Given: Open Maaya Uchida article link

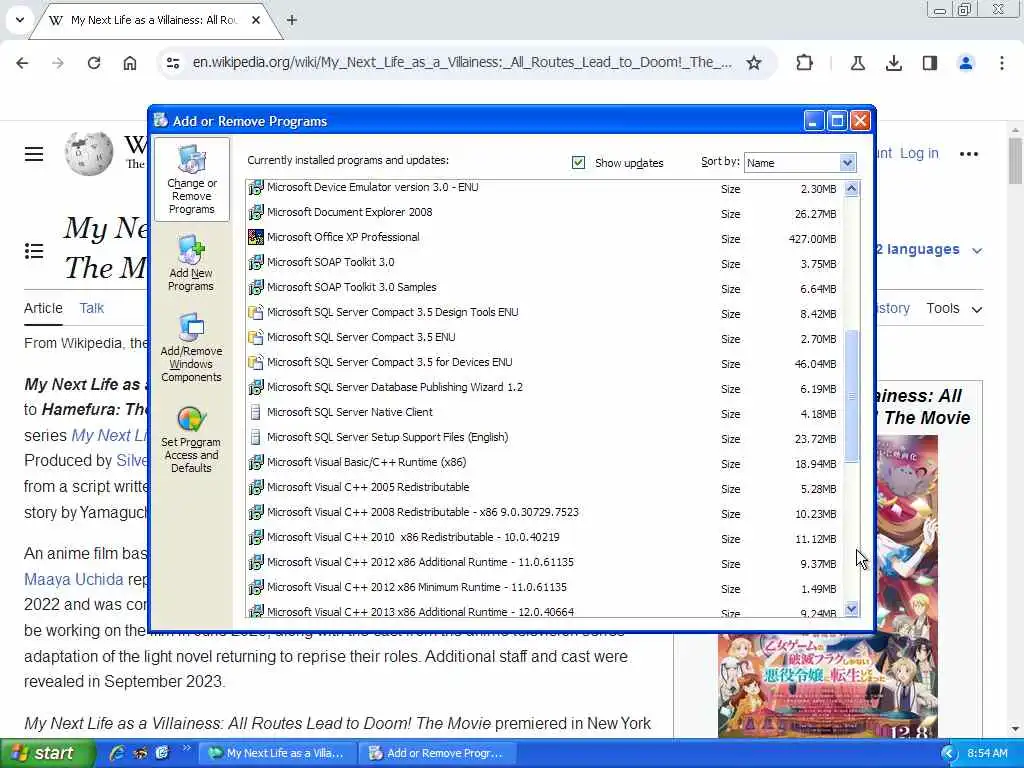Looking at the screenshot, I should 74,579.
